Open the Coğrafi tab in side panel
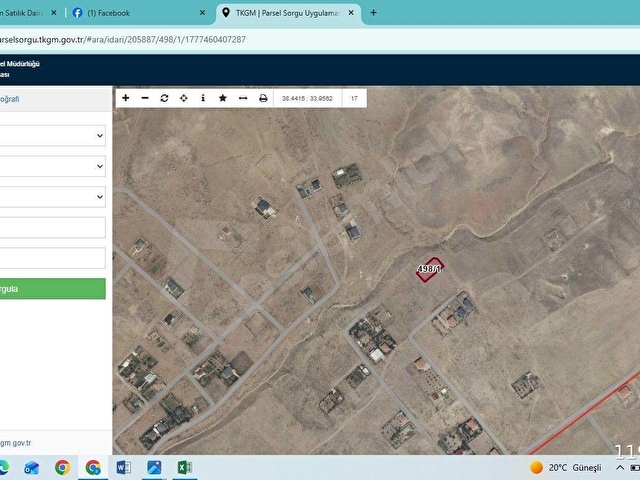 click(9, 99)
